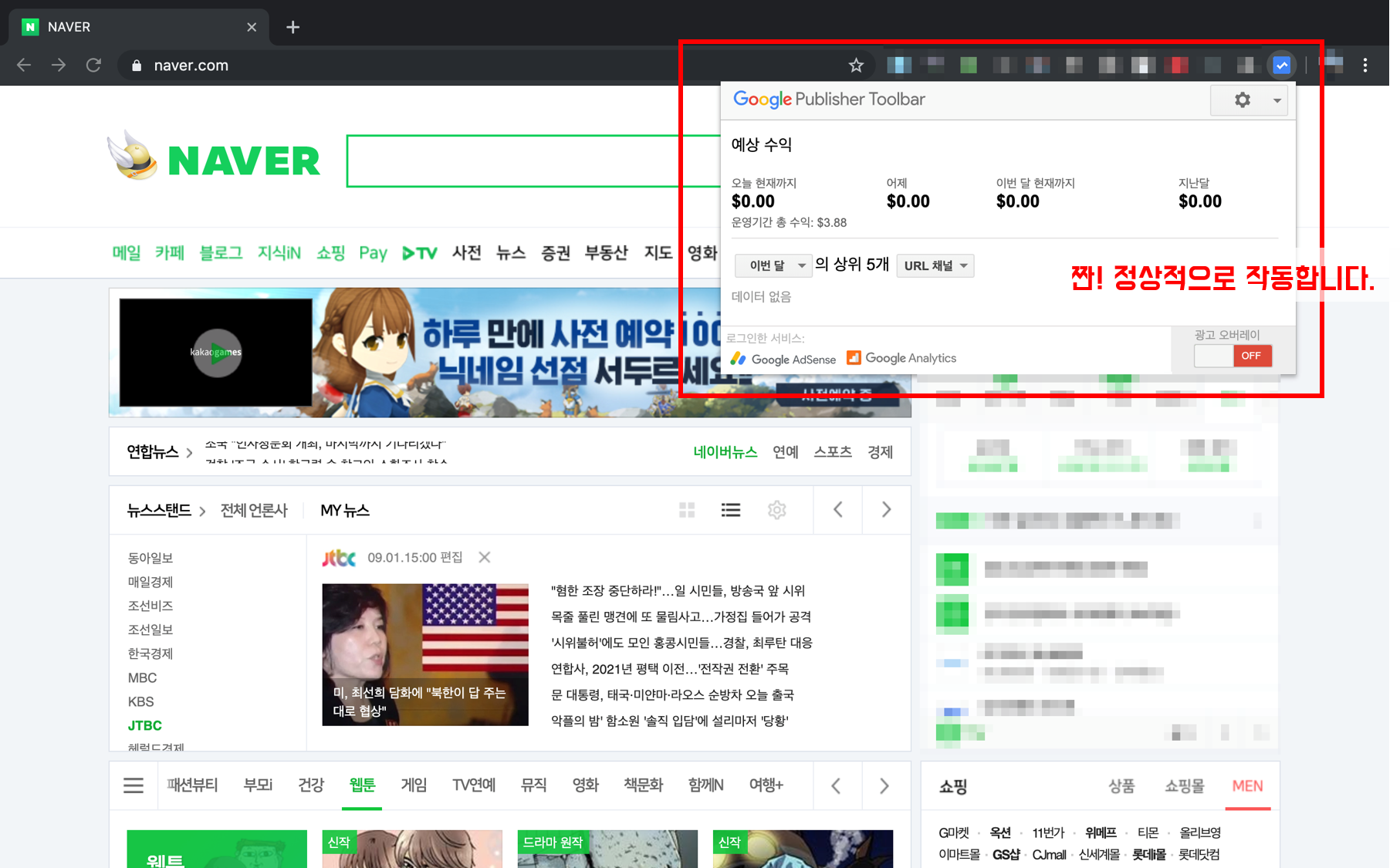Open the JTBC news photo thumbnail
Screen dimensions: 1400x868
425,654
